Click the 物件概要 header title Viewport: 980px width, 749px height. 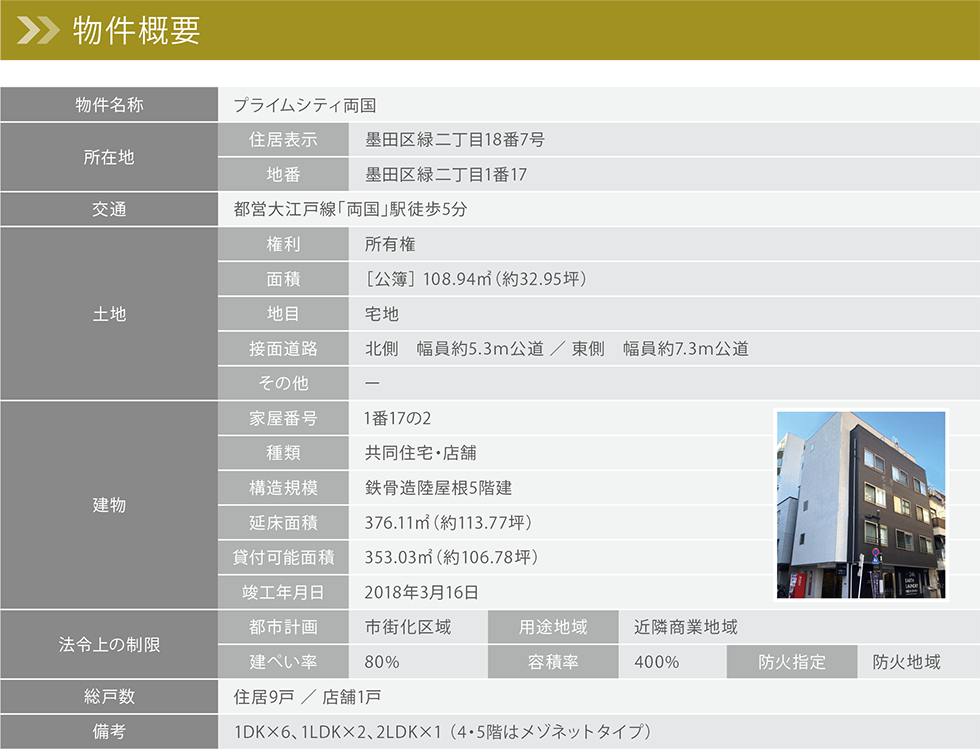(137, 32)
